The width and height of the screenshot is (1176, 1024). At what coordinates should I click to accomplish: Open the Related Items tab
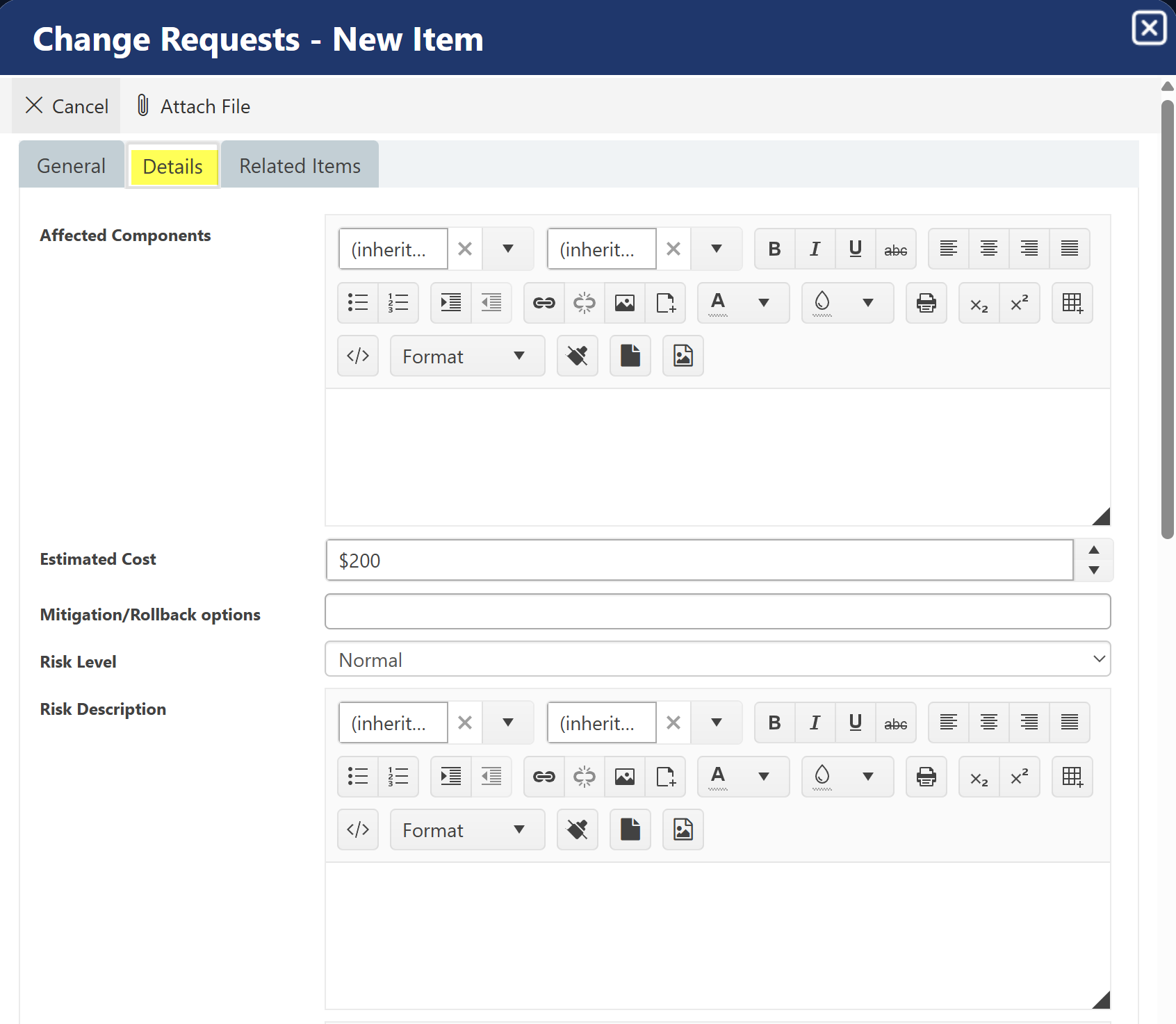300,166
